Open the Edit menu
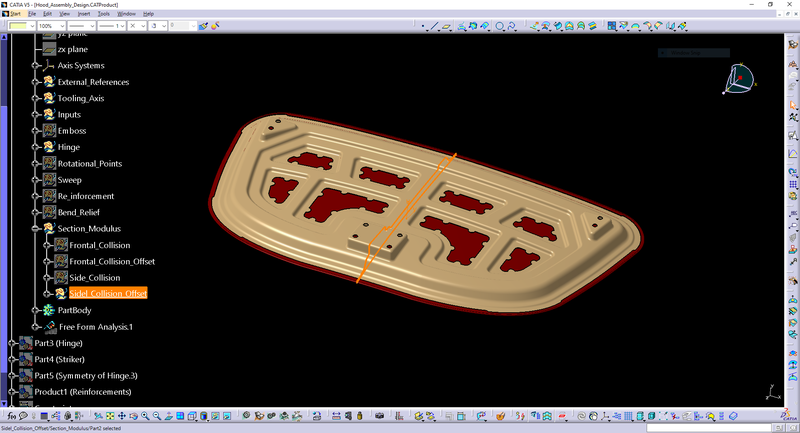800x433 pixels. pos(47,14)
